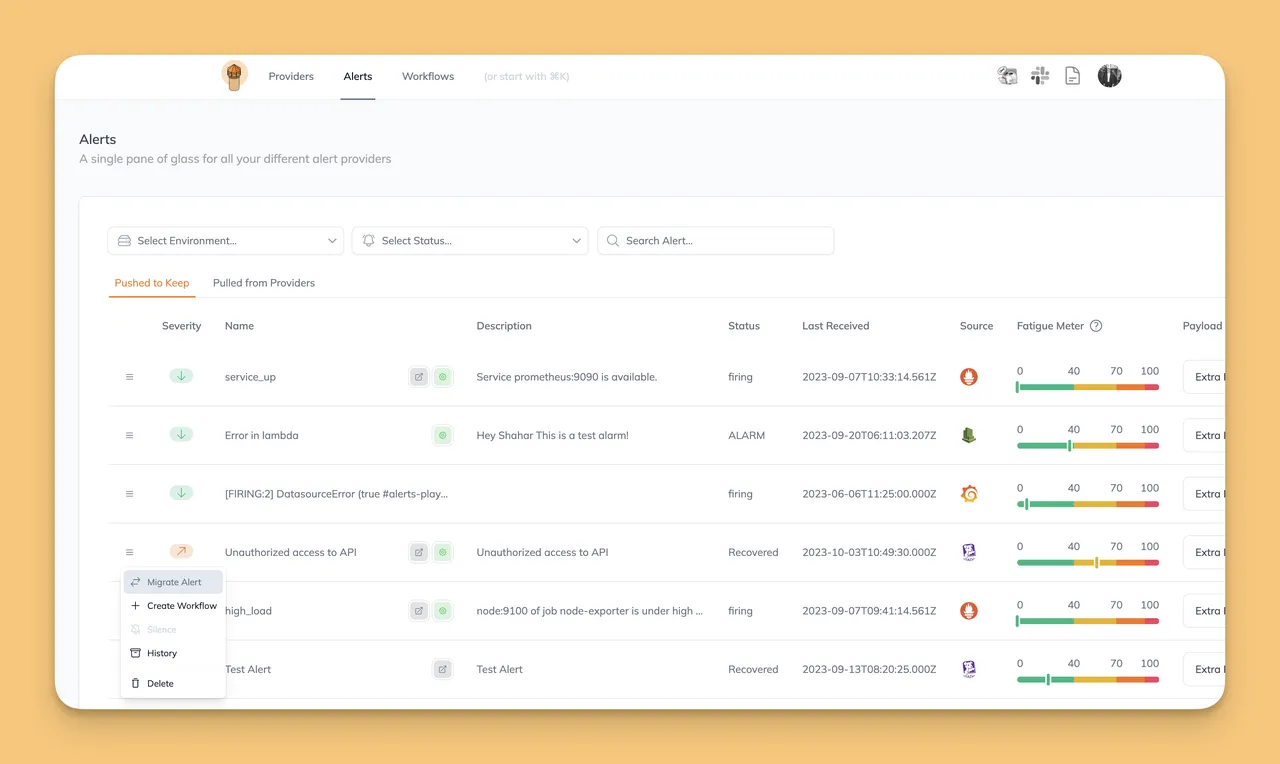This screenshot has width=1280, height=764.
Task: Open the Extra payload button for Unauthorized access row
Action: (1204, 552)
